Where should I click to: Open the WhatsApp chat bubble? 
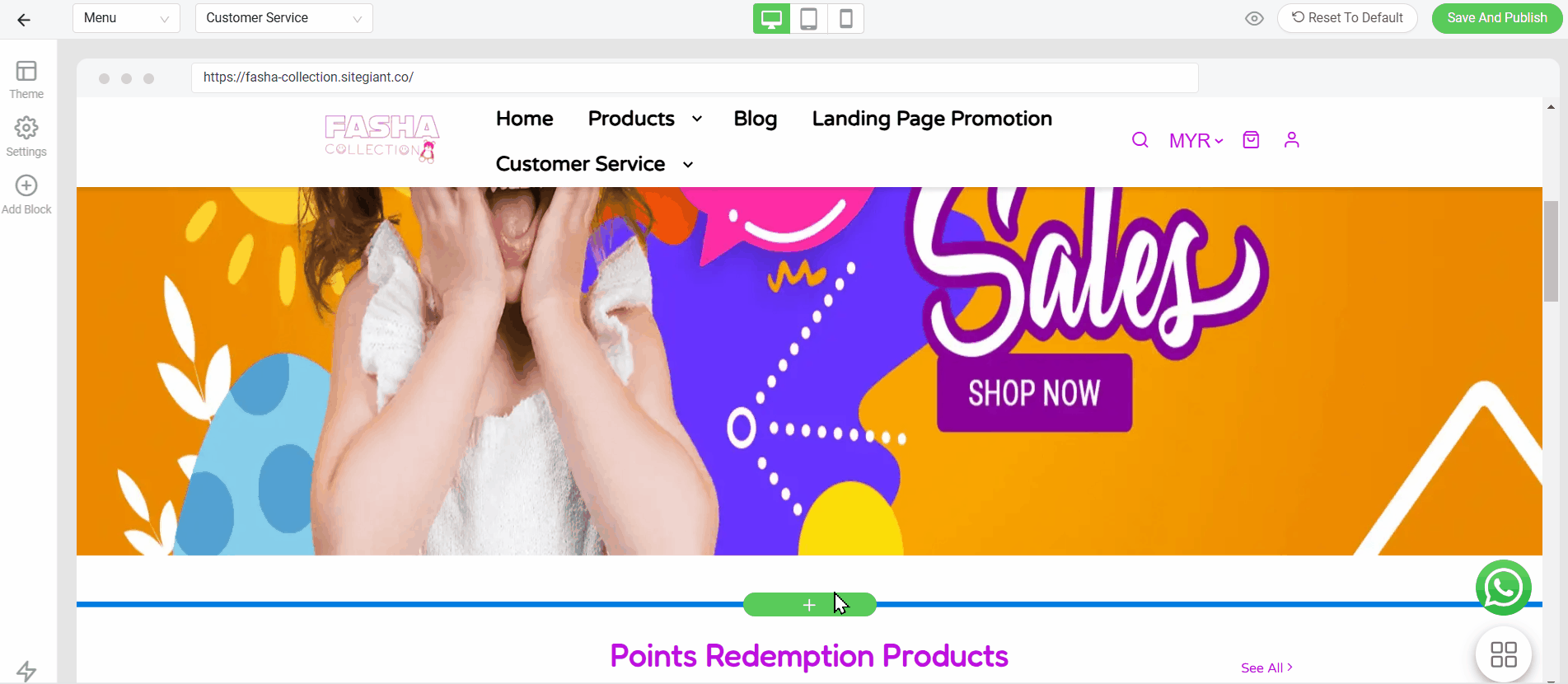click(1503, 588)
